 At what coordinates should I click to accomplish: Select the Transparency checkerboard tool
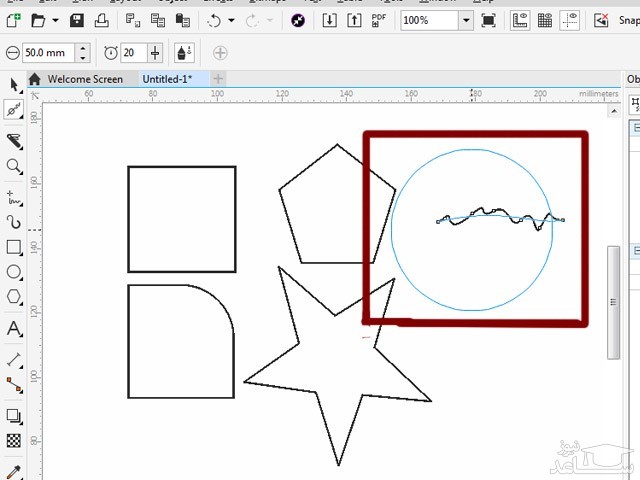click(x=14, y=441)
